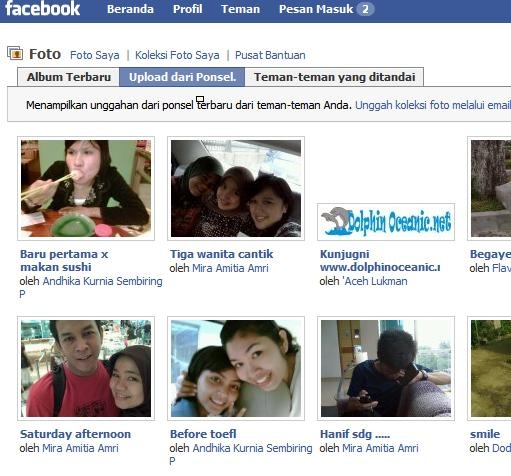Click the facebook logo
The height and width of the screenshot is (476, 511).
[43, 9]
